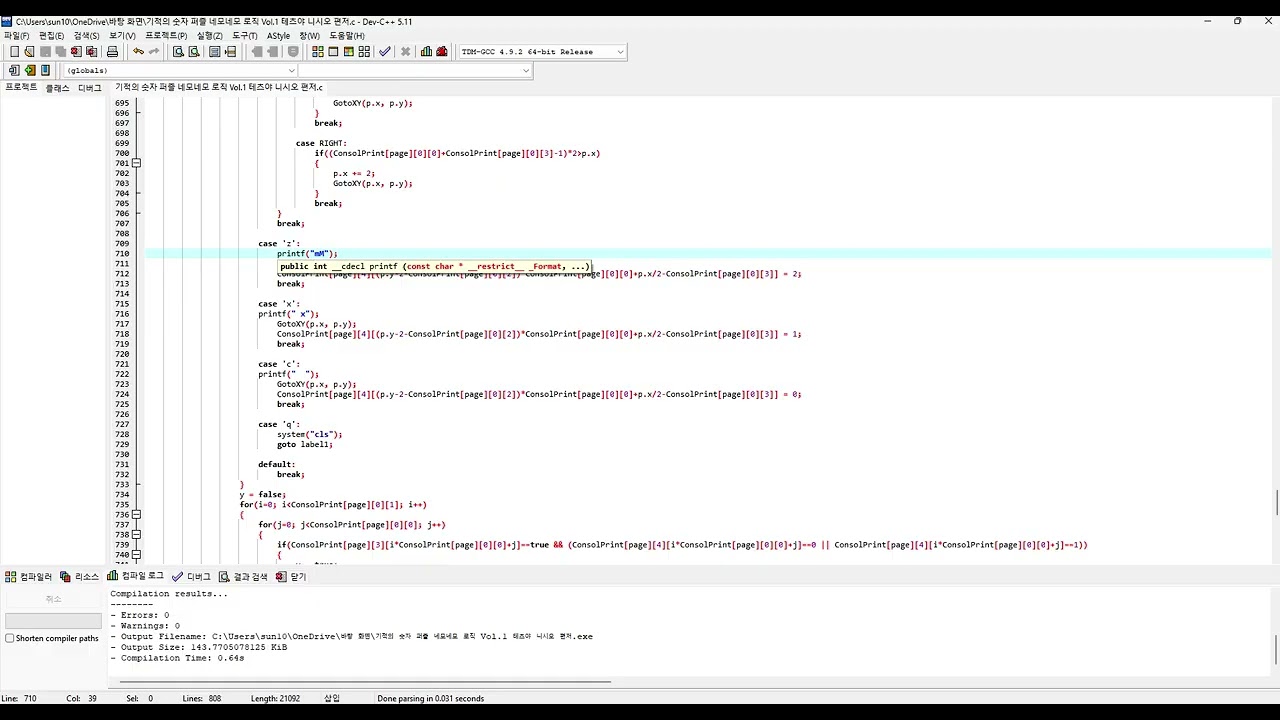Click the Rebuild All toolbar icon

tap(364, 52)
